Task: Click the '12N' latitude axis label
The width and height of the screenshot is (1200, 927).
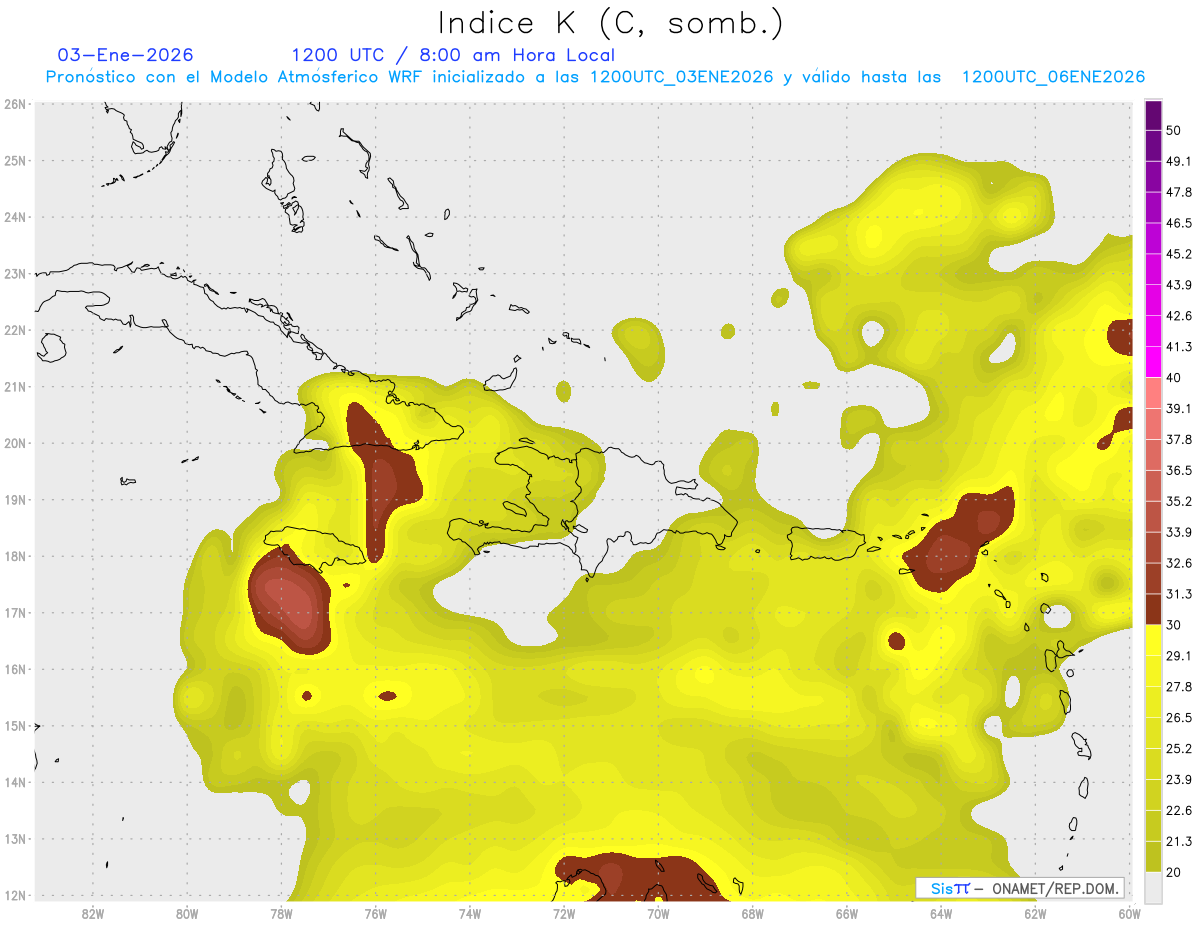Action: (x=15, y=895)
